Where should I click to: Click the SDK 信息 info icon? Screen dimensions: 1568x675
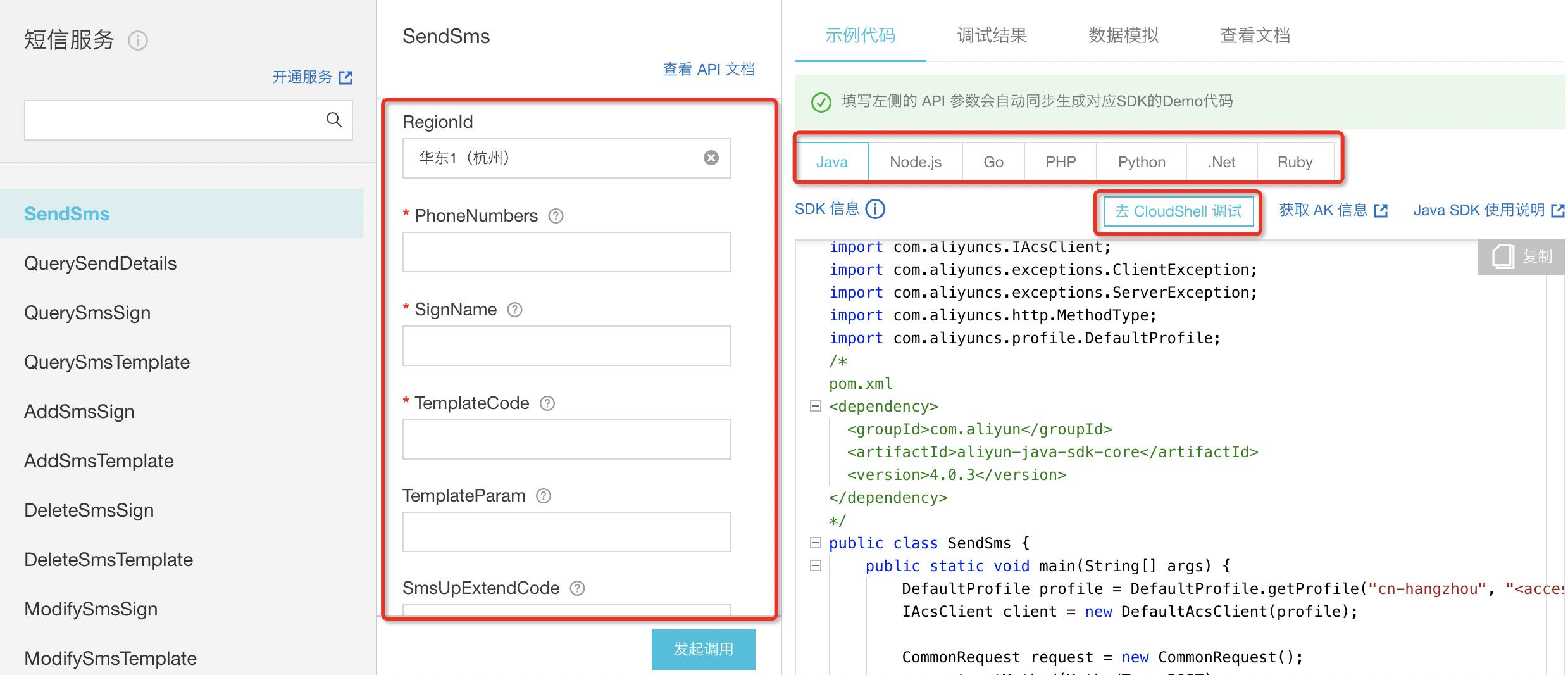pyautogui.click(x=875, y=209)
